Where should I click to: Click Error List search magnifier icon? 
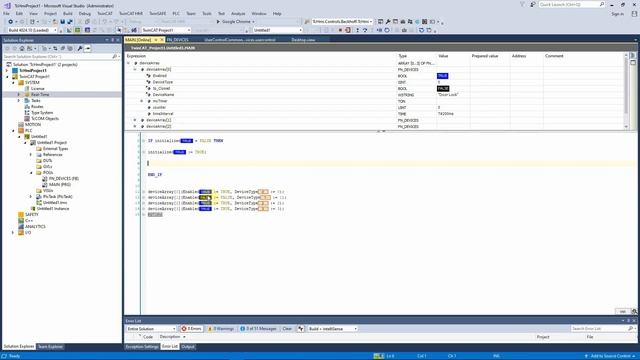click(630, 329)
